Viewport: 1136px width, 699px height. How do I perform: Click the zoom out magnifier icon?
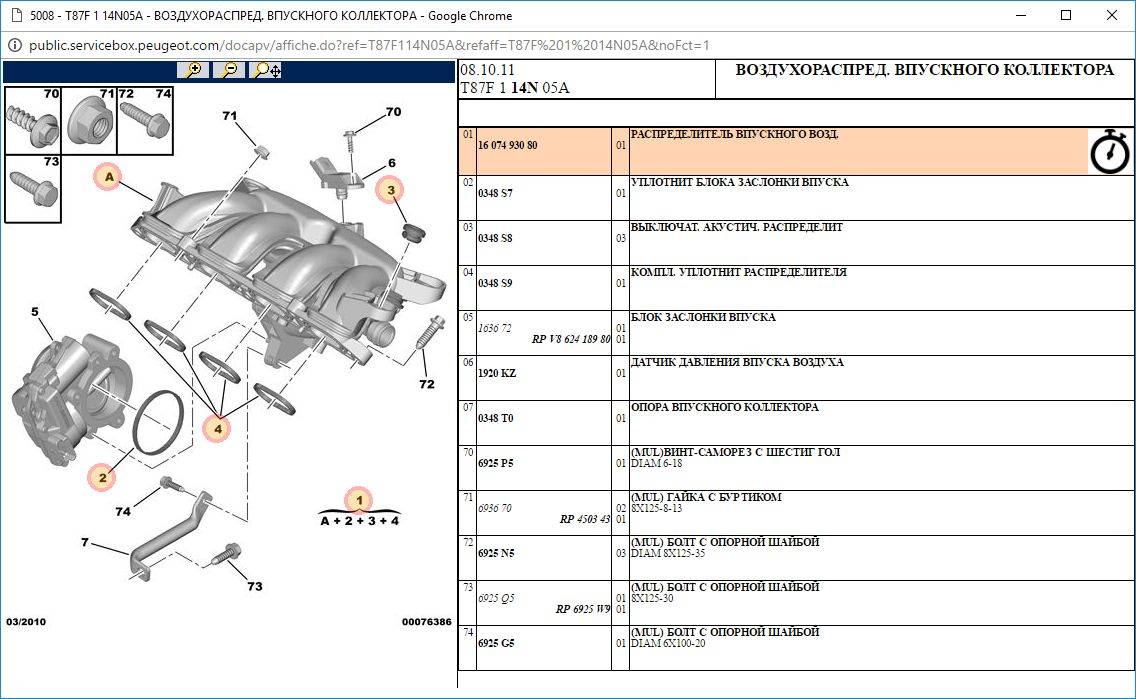(x=229, y=70)
